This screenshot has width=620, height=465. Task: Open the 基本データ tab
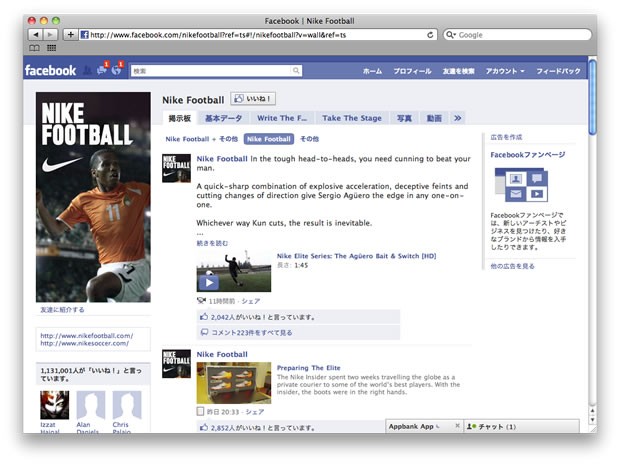223,118
